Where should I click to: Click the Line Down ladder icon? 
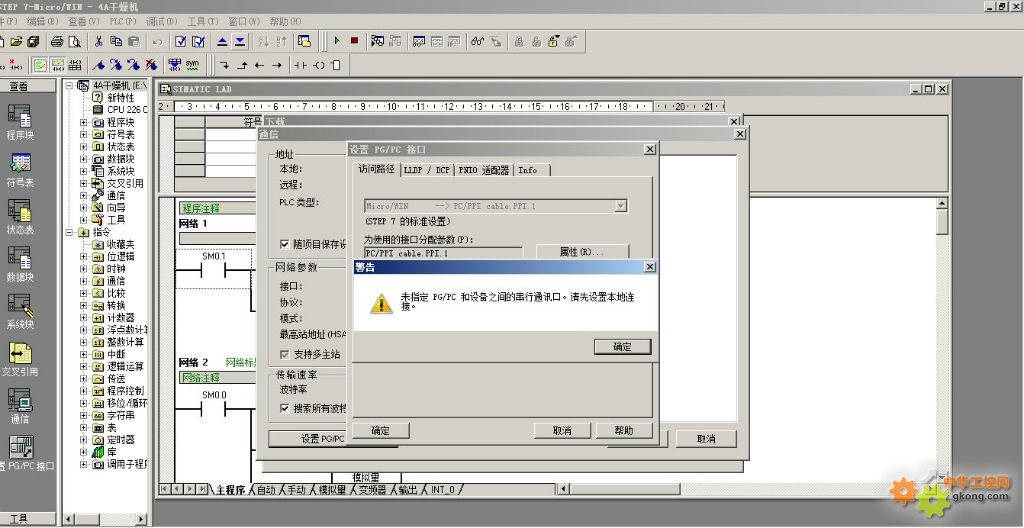click(225, 65)
